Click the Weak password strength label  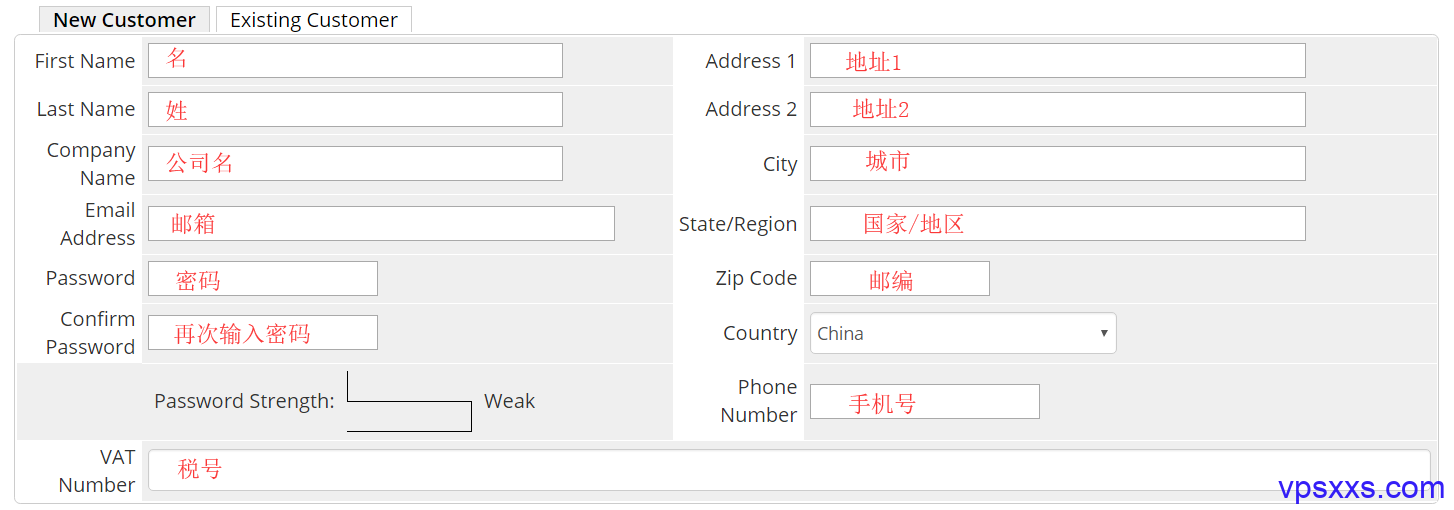point(509,401)
